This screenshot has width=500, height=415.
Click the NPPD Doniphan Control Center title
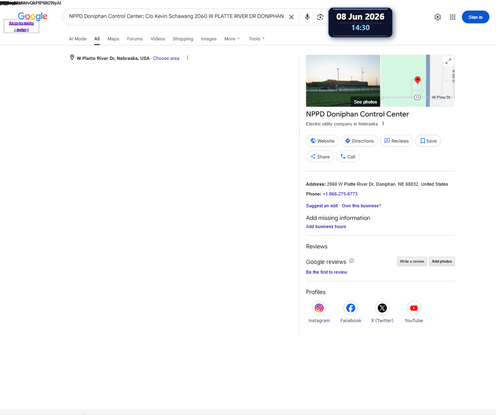coord(357,114)
